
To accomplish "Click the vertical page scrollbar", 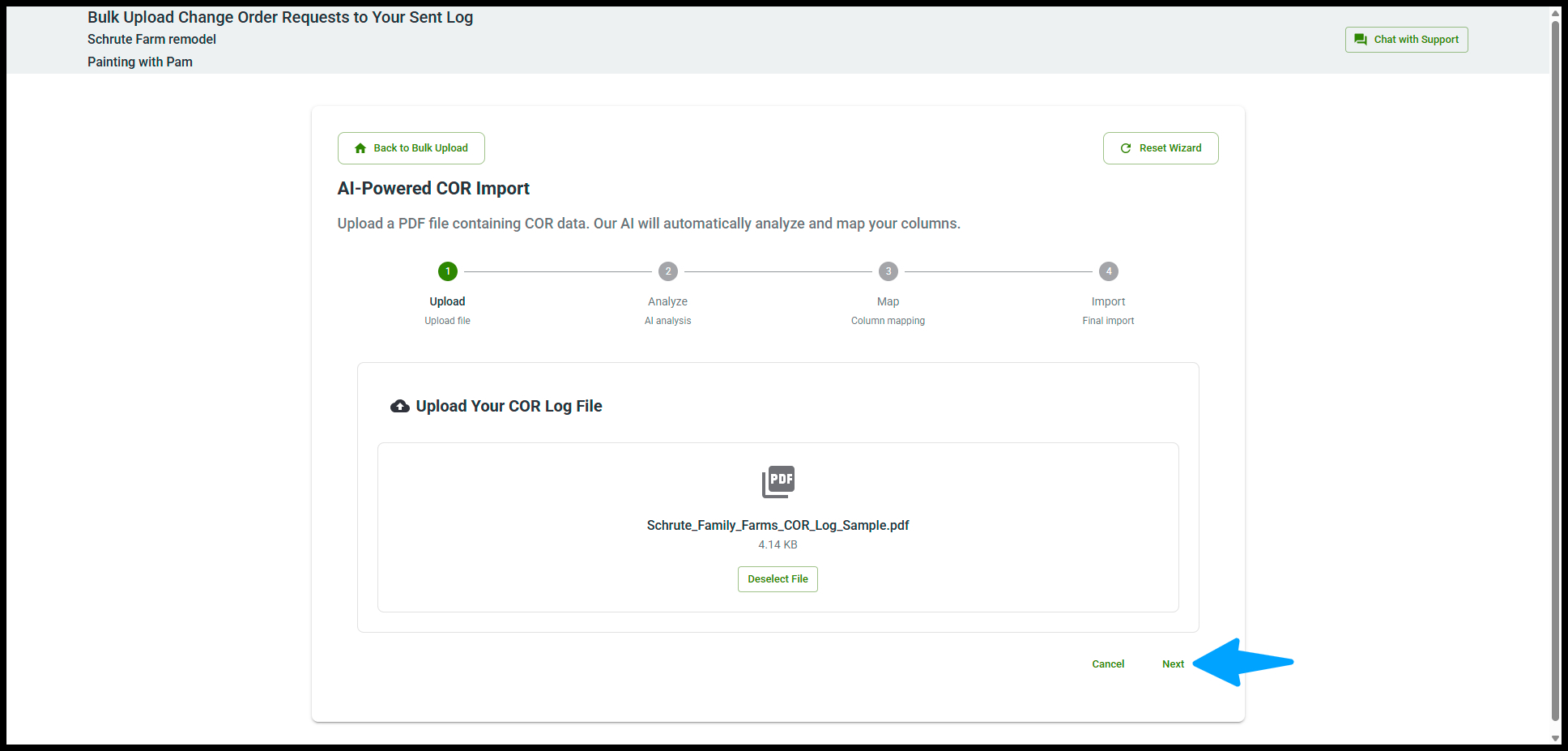I will pyautogui.click(x=1555, y=365).
